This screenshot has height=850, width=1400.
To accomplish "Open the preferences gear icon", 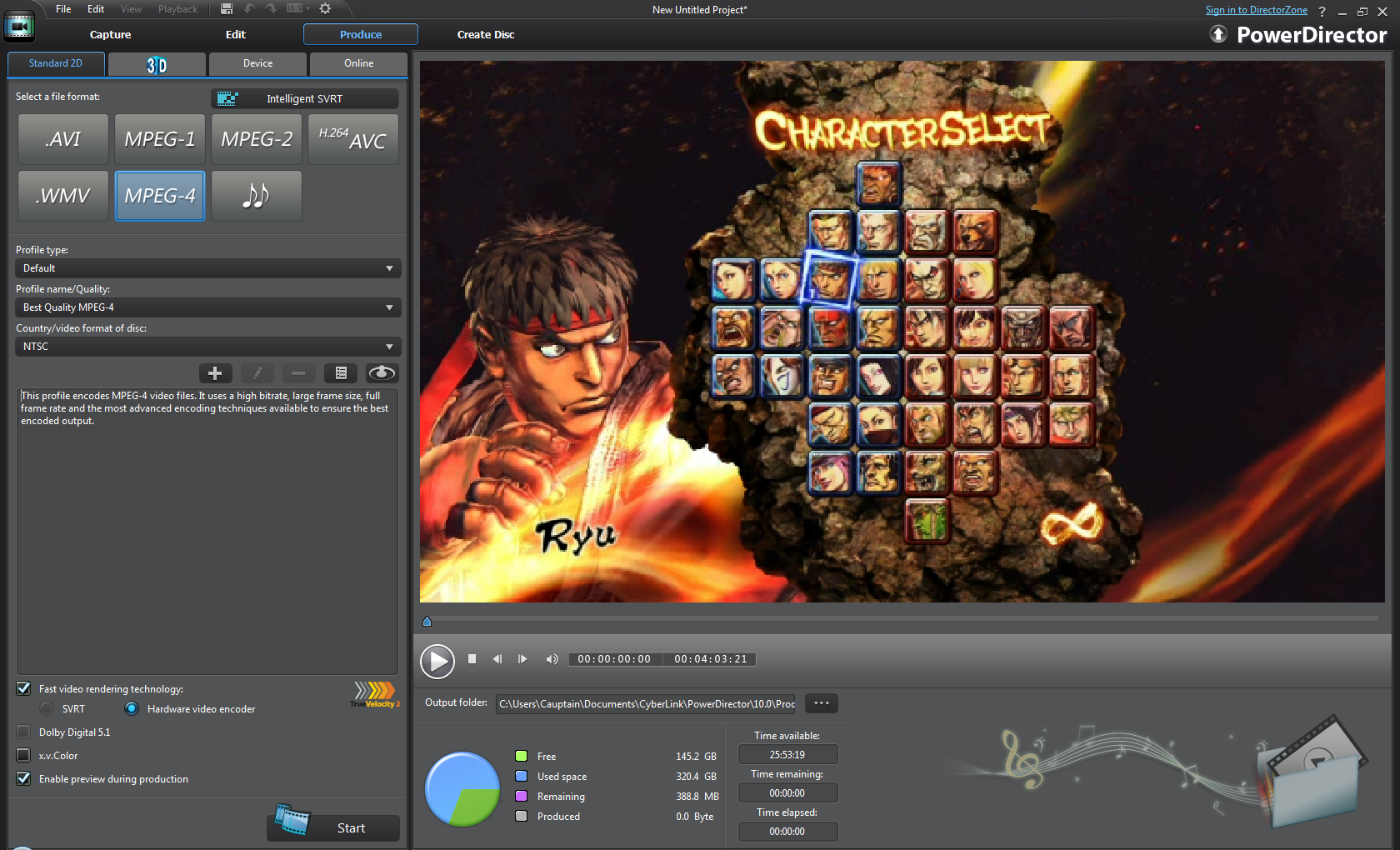I will click(325, 9).
